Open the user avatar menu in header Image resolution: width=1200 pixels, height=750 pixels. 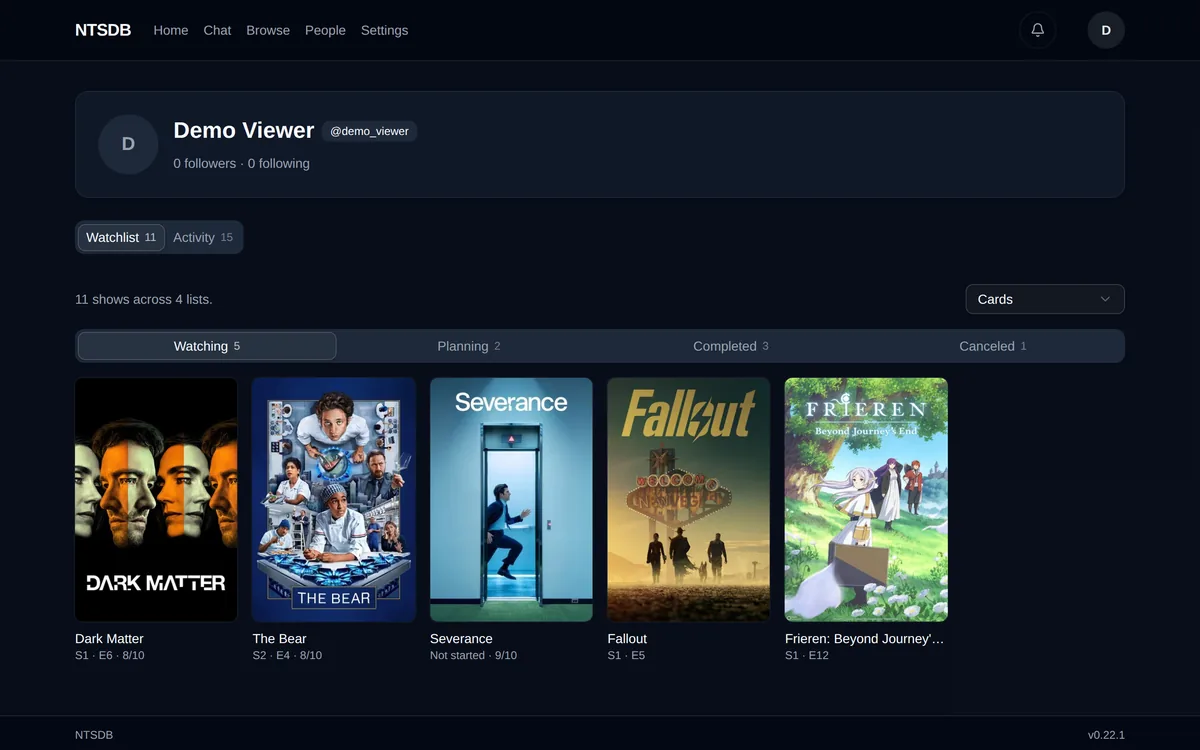click(1106, 30)
